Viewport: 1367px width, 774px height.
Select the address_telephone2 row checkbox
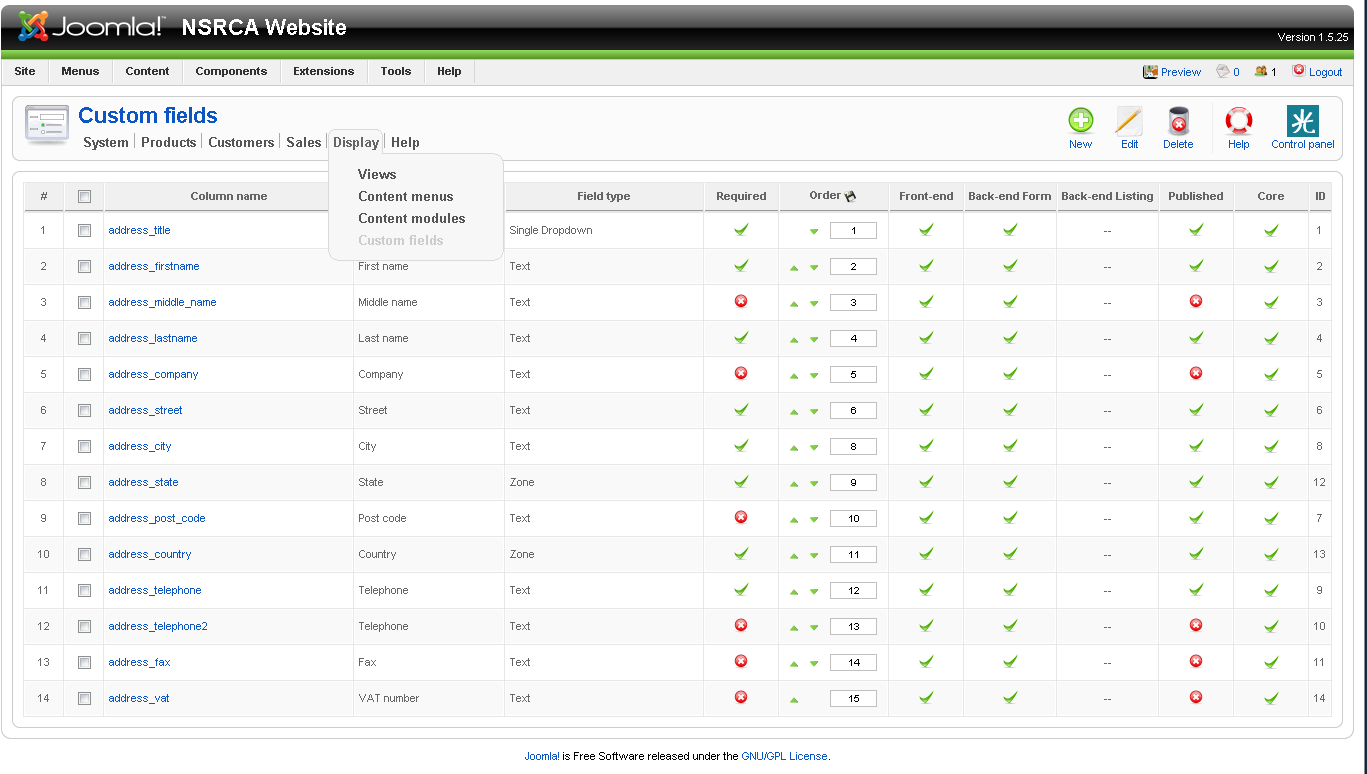click(84, 626)
